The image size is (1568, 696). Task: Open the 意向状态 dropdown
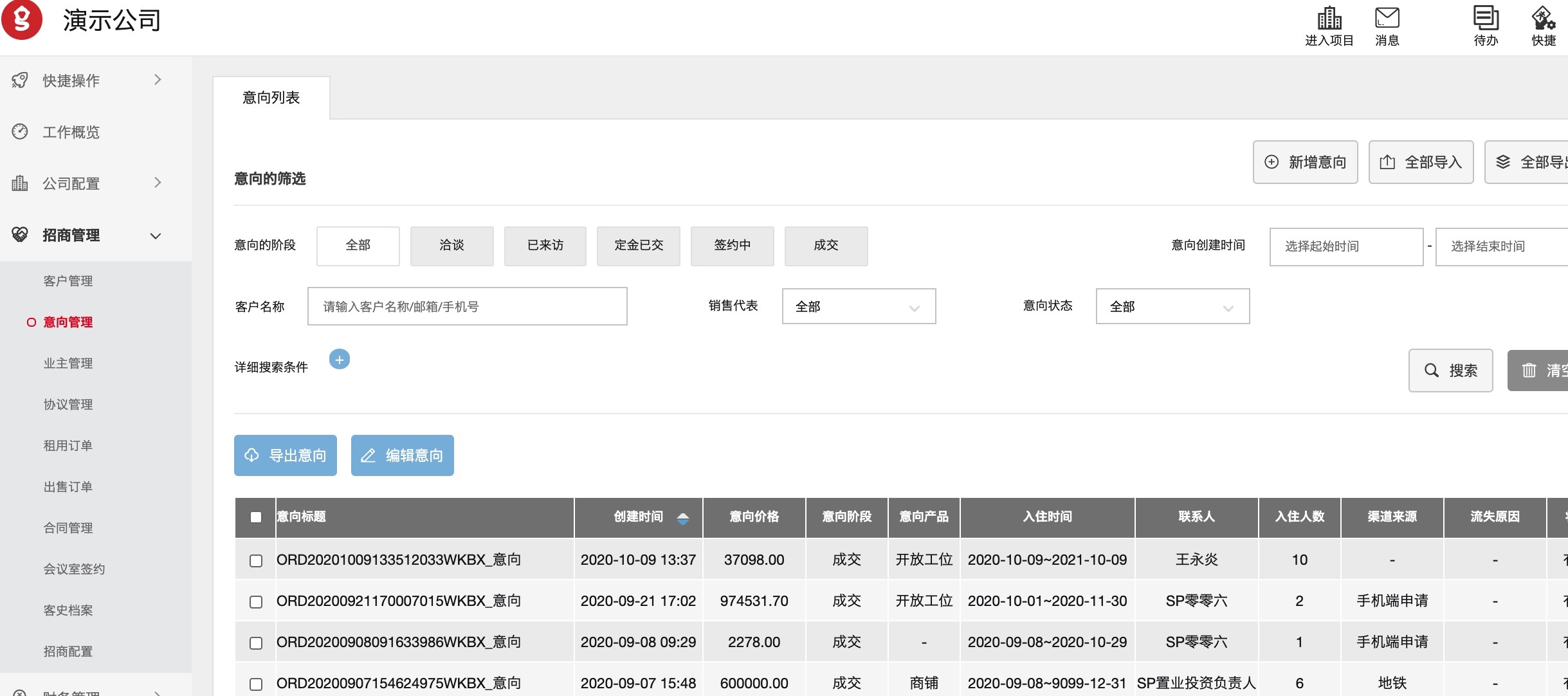(x=1172, y=307)
